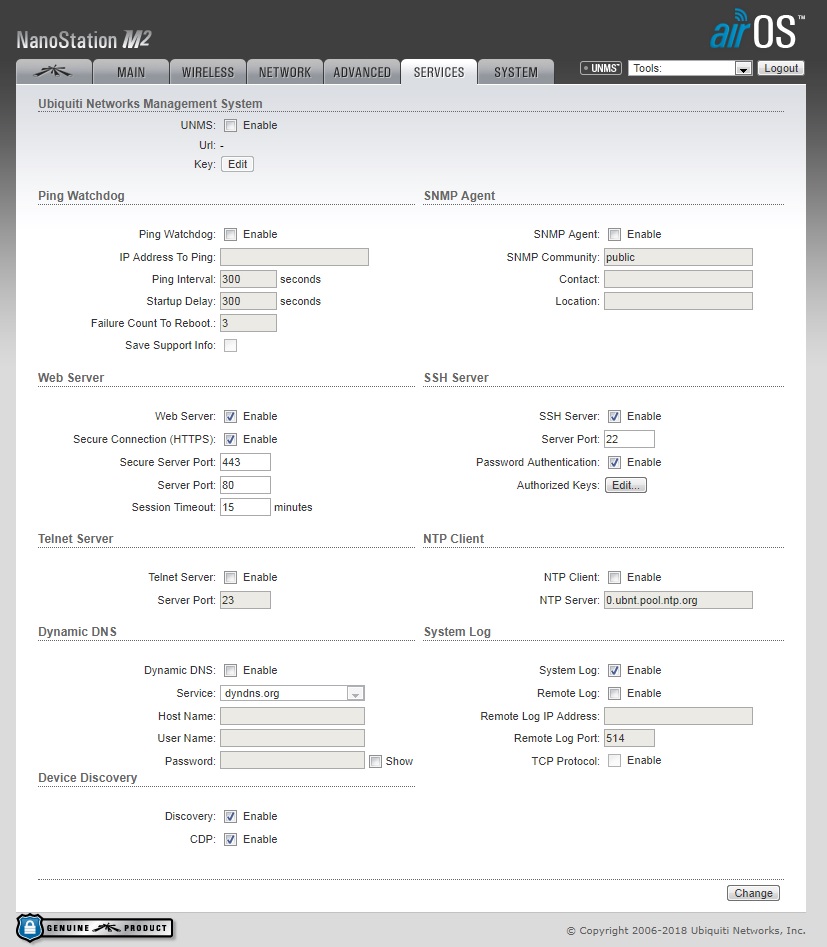The image size is (827, 947).
Task: Uncheck the Discovery Enable checkbox
Action: [230, 817]
